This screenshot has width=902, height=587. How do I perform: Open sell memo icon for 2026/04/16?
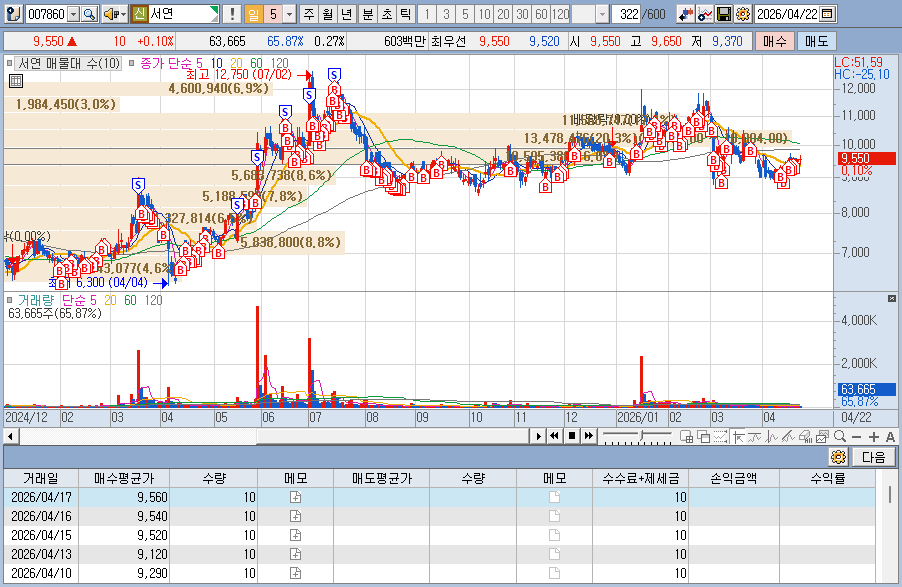555,516
